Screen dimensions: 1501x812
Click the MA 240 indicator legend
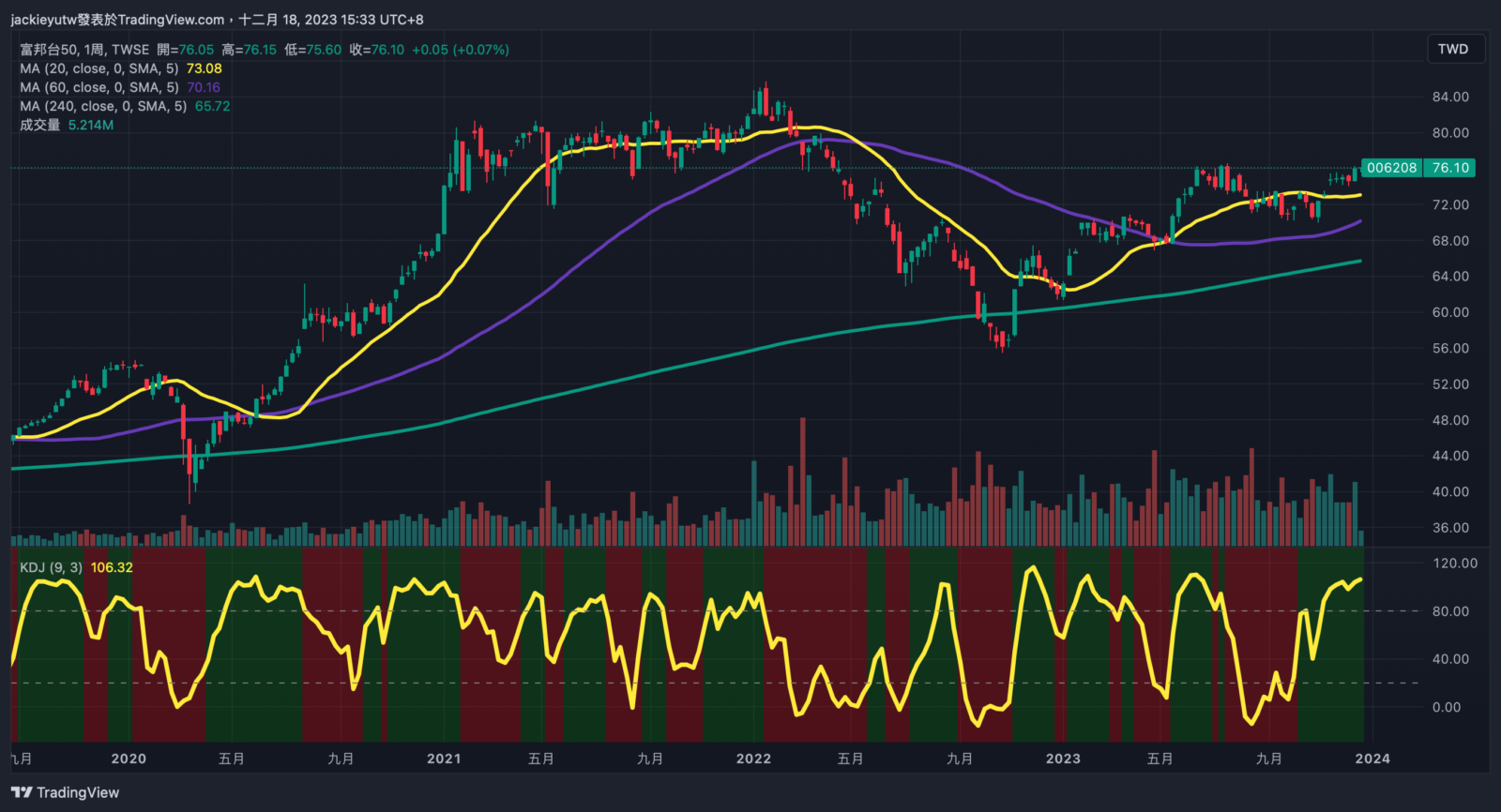pos(103,106)
